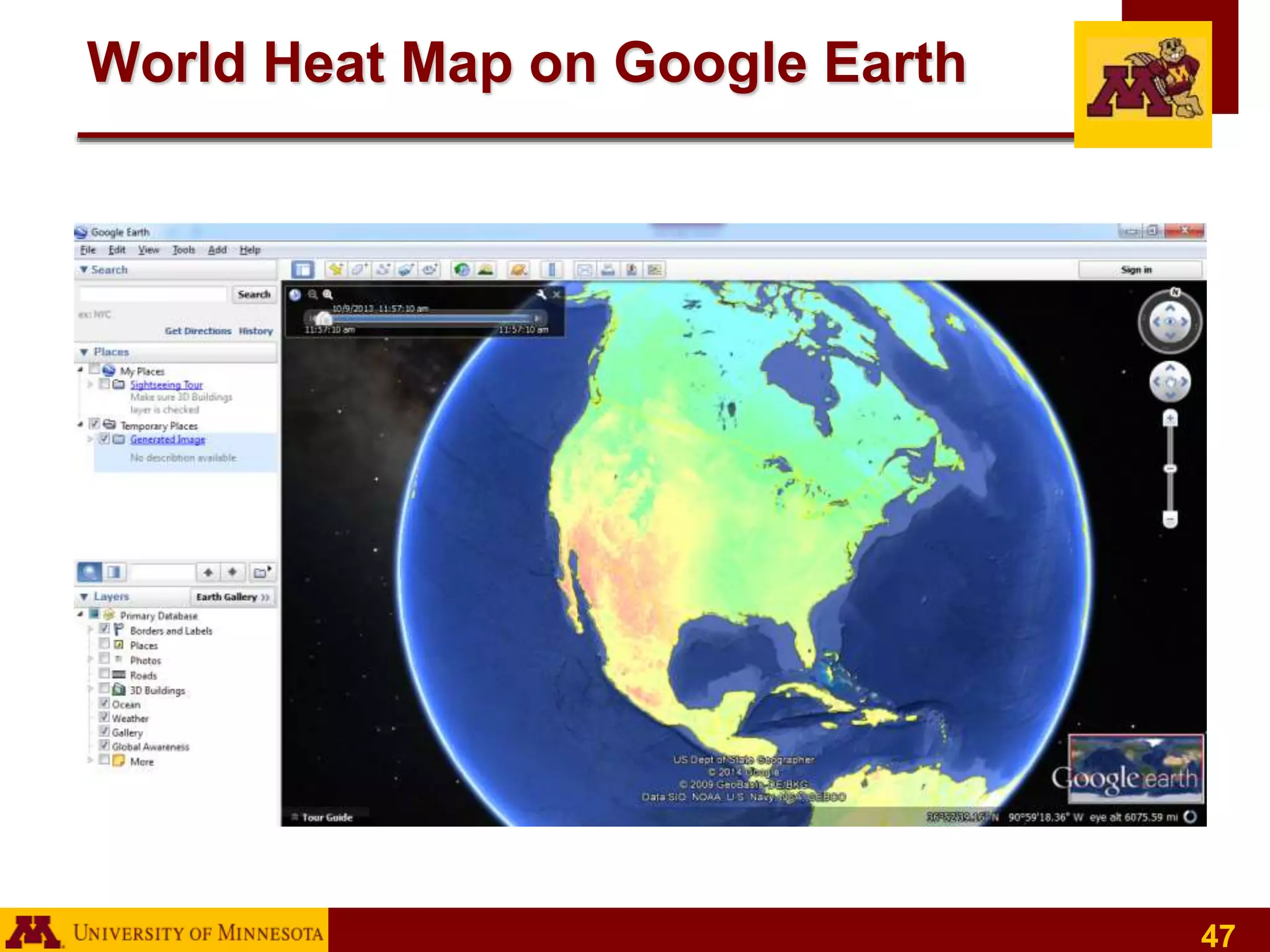This screenshot has width=1270, height=952.
Task: Click the Search button
Action: point(254,294)
